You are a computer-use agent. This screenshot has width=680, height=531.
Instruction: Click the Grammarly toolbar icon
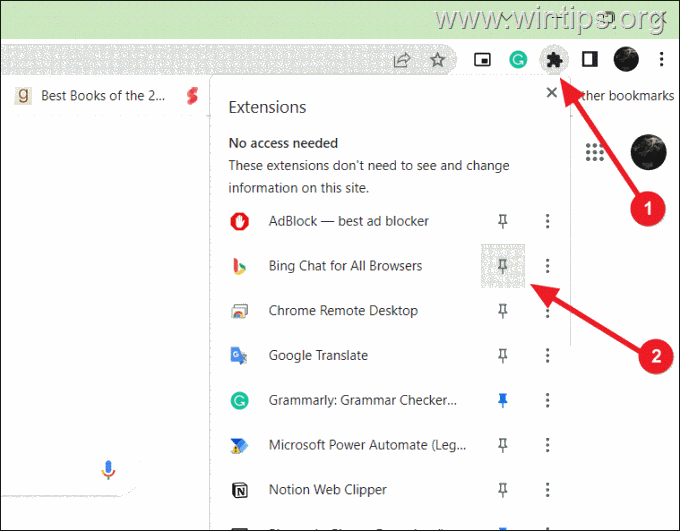click(x=518, y=59)
